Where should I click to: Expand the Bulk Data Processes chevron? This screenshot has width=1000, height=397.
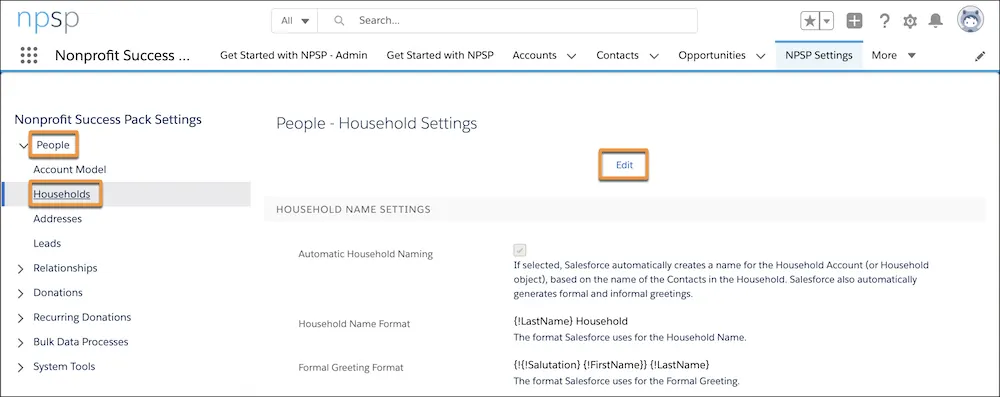pos(21,342)
